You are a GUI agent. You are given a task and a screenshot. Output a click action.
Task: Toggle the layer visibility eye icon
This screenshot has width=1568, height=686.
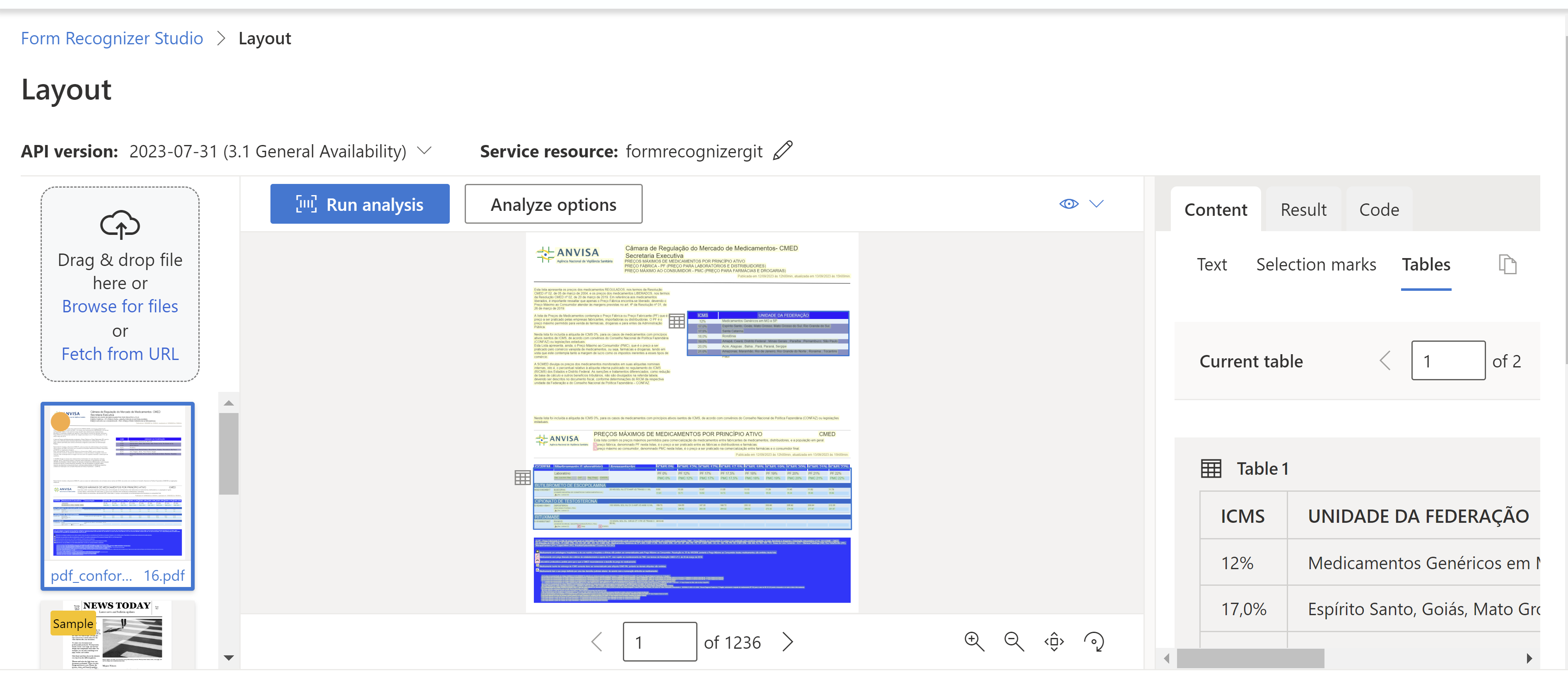coord(1068,204)
